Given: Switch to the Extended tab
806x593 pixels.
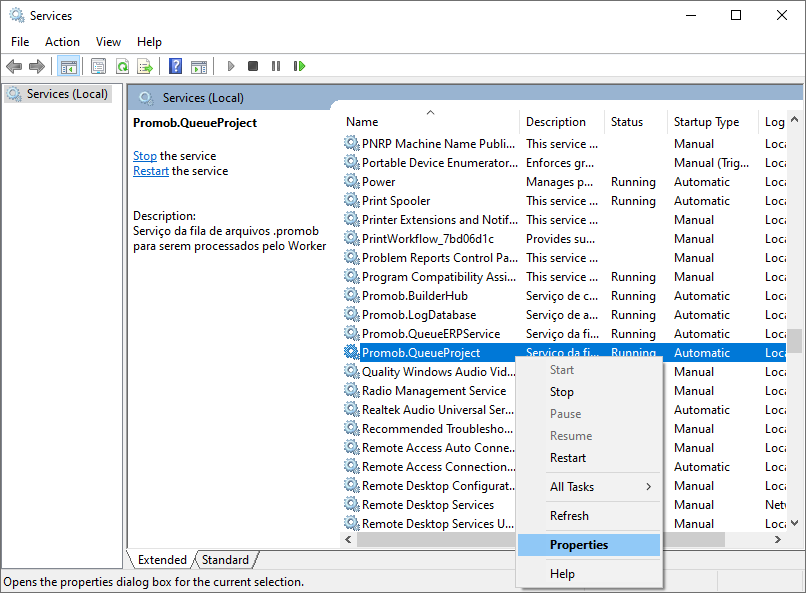Looking at the screenshot, I should 162,560.
